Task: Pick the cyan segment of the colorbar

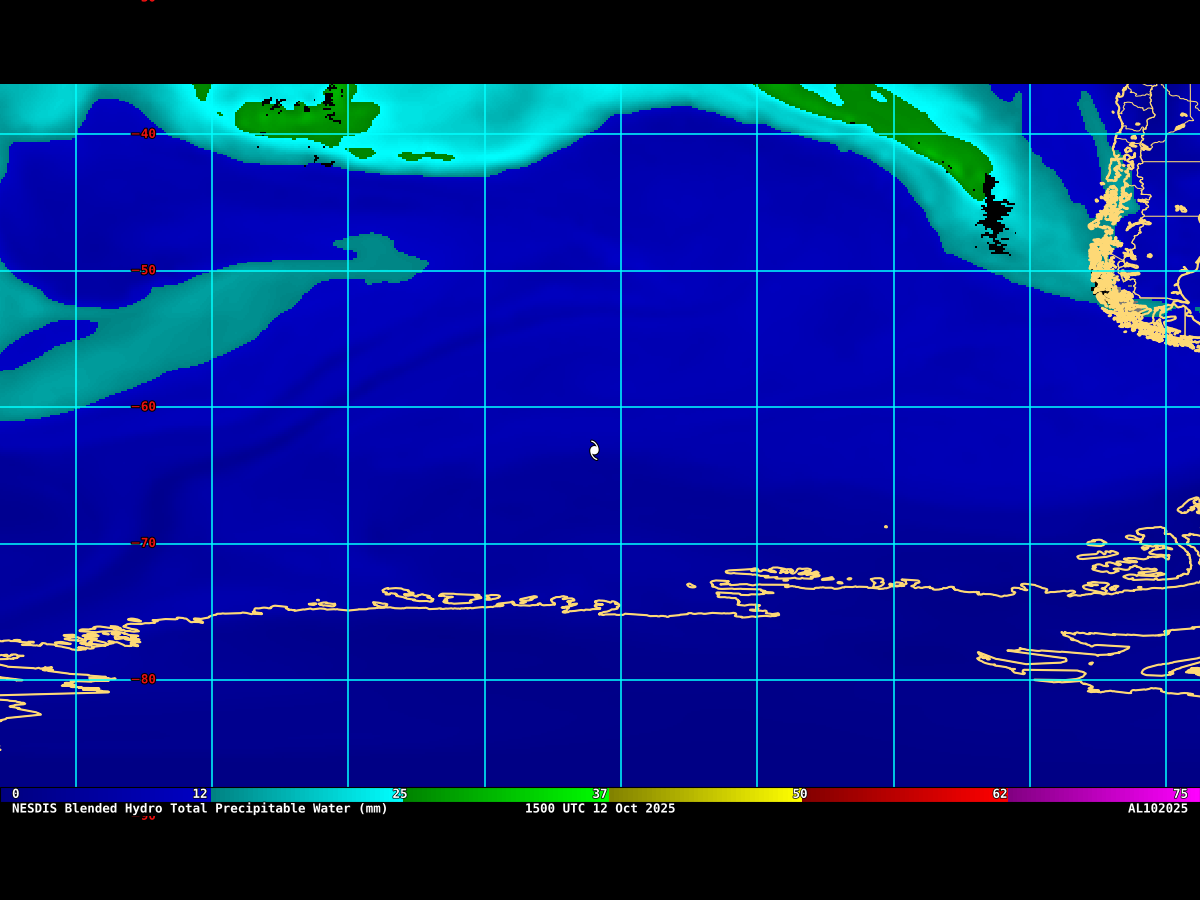Action: click(x=305, y=794)
